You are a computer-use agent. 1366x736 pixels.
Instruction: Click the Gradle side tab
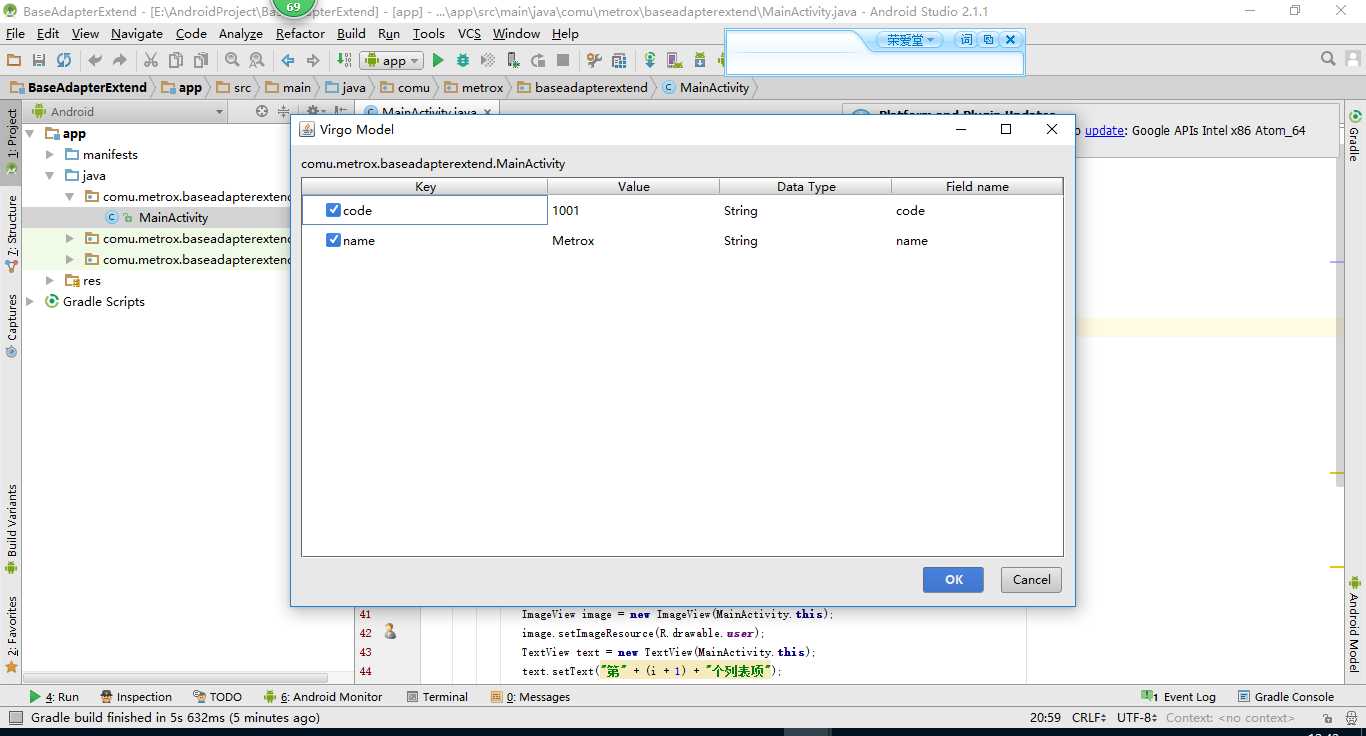pyautogui.click(x=1354, y=136)
